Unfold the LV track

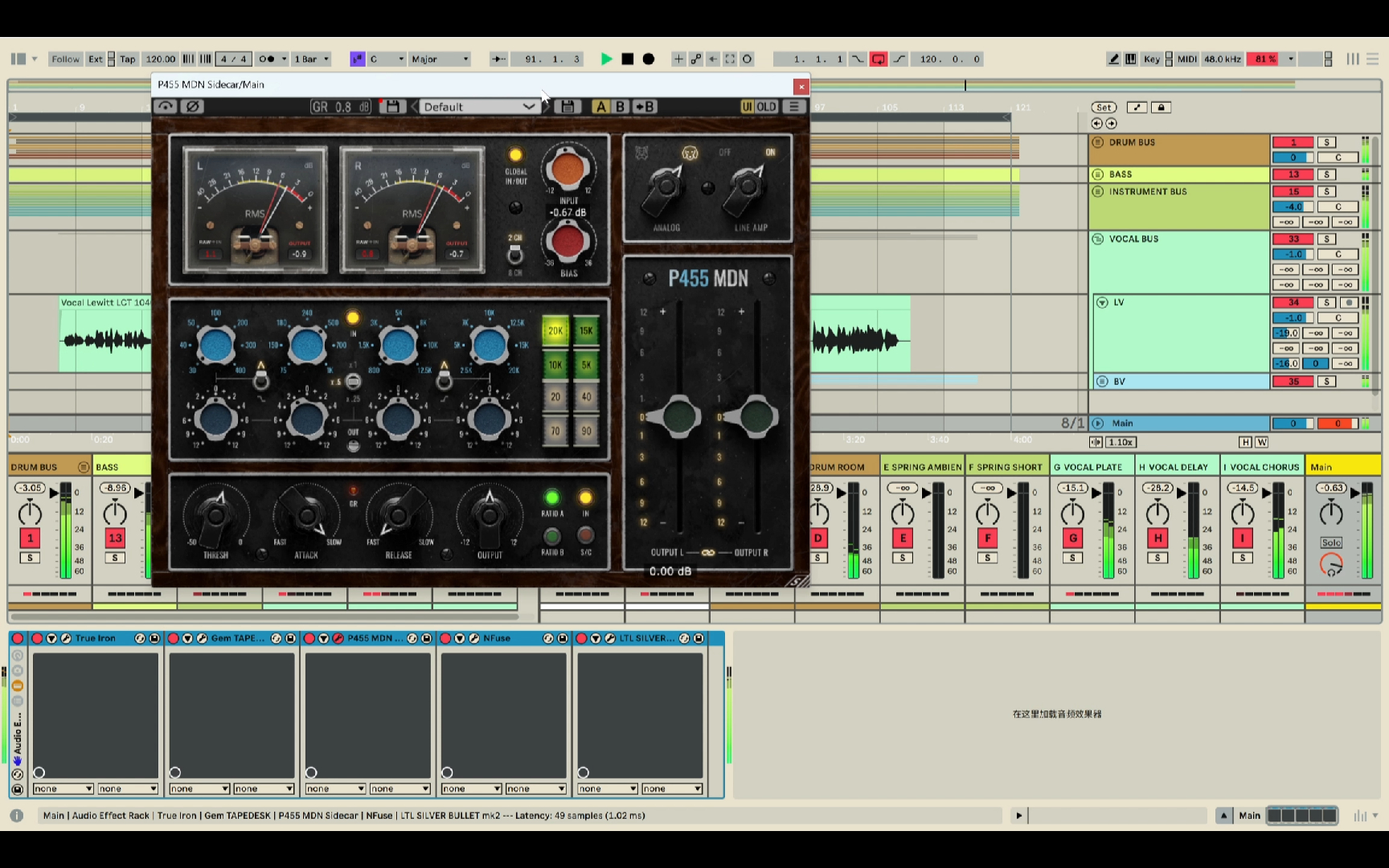[1102, 302]
